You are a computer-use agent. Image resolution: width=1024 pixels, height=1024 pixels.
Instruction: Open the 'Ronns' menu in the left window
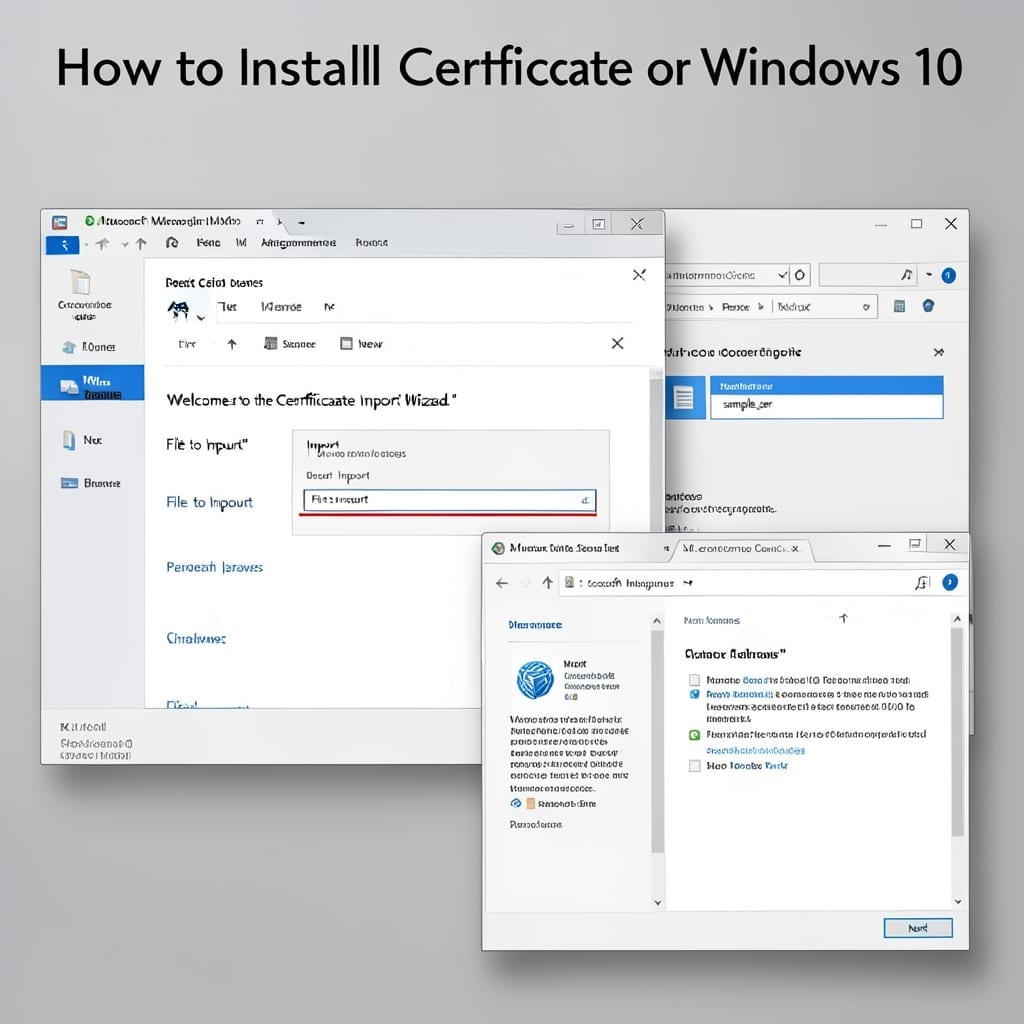tap(372, 243)
